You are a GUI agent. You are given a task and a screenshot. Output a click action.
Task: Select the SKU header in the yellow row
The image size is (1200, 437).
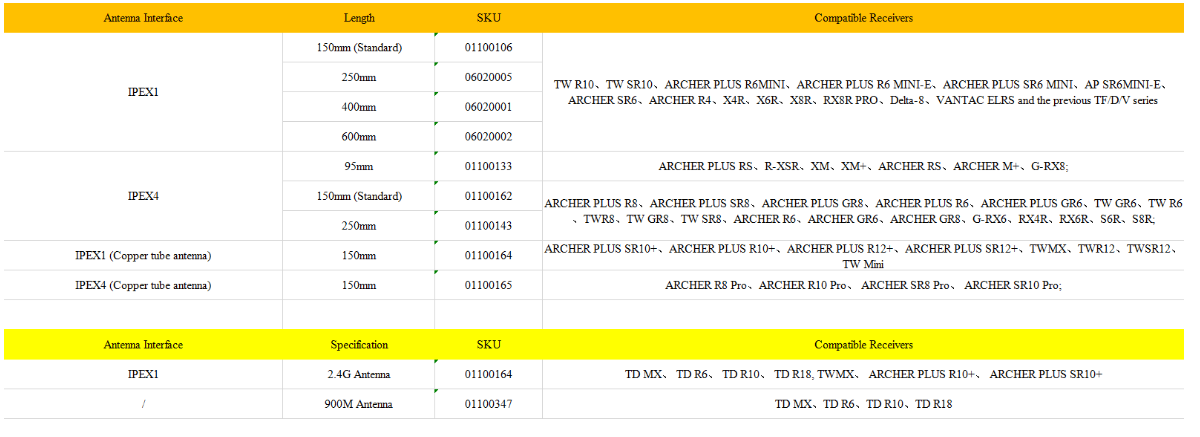[x=489, y=345]
